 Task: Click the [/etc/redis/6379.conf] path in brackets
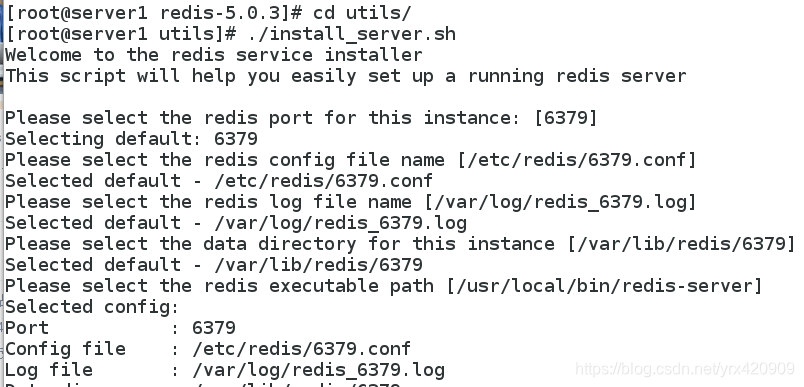578,160
